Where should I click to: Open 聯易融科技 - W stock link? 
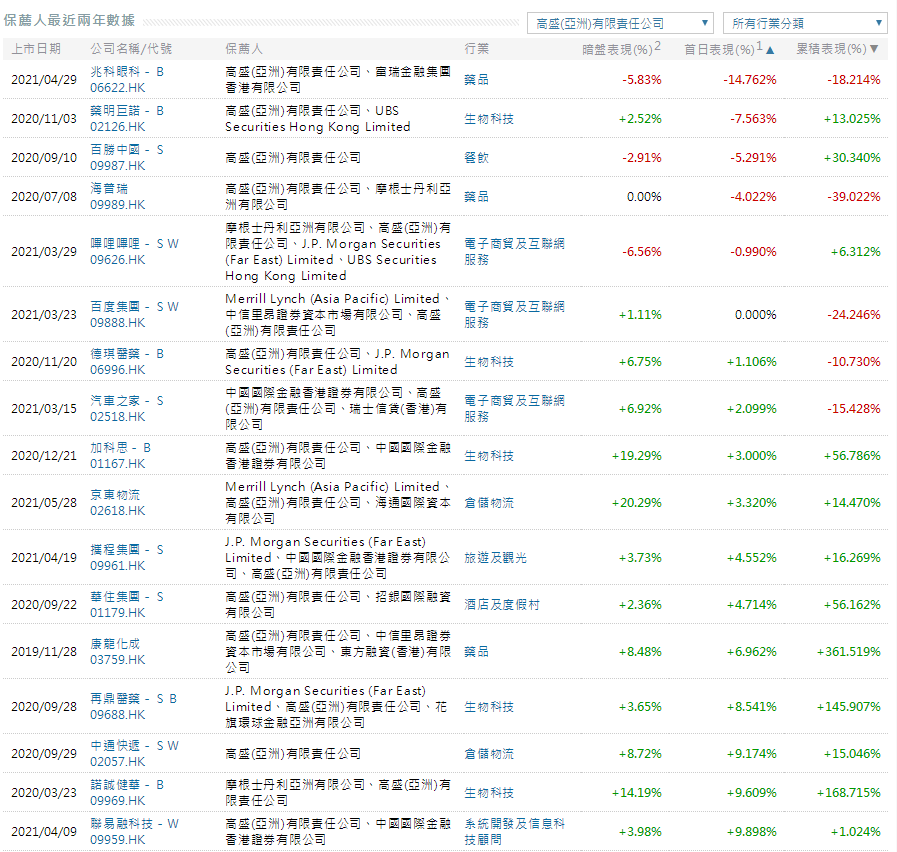[134, 823]
